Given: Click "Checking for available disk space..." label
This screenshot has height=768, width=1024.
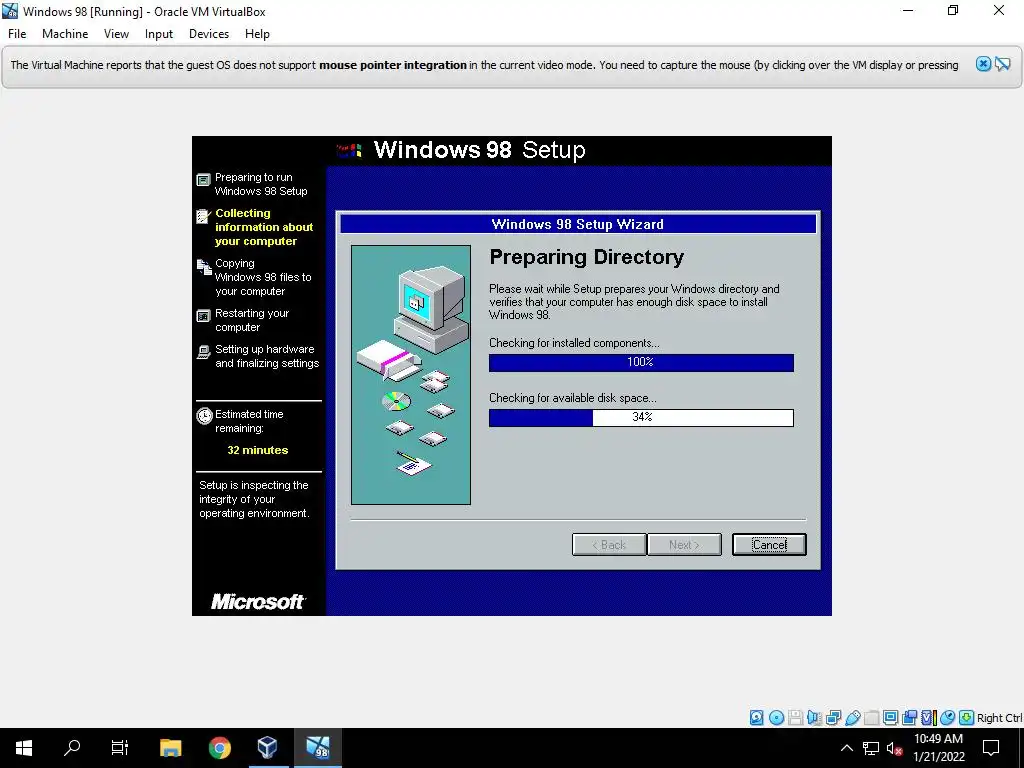Looking at the screenshot, I should click(x=573, y=398).
